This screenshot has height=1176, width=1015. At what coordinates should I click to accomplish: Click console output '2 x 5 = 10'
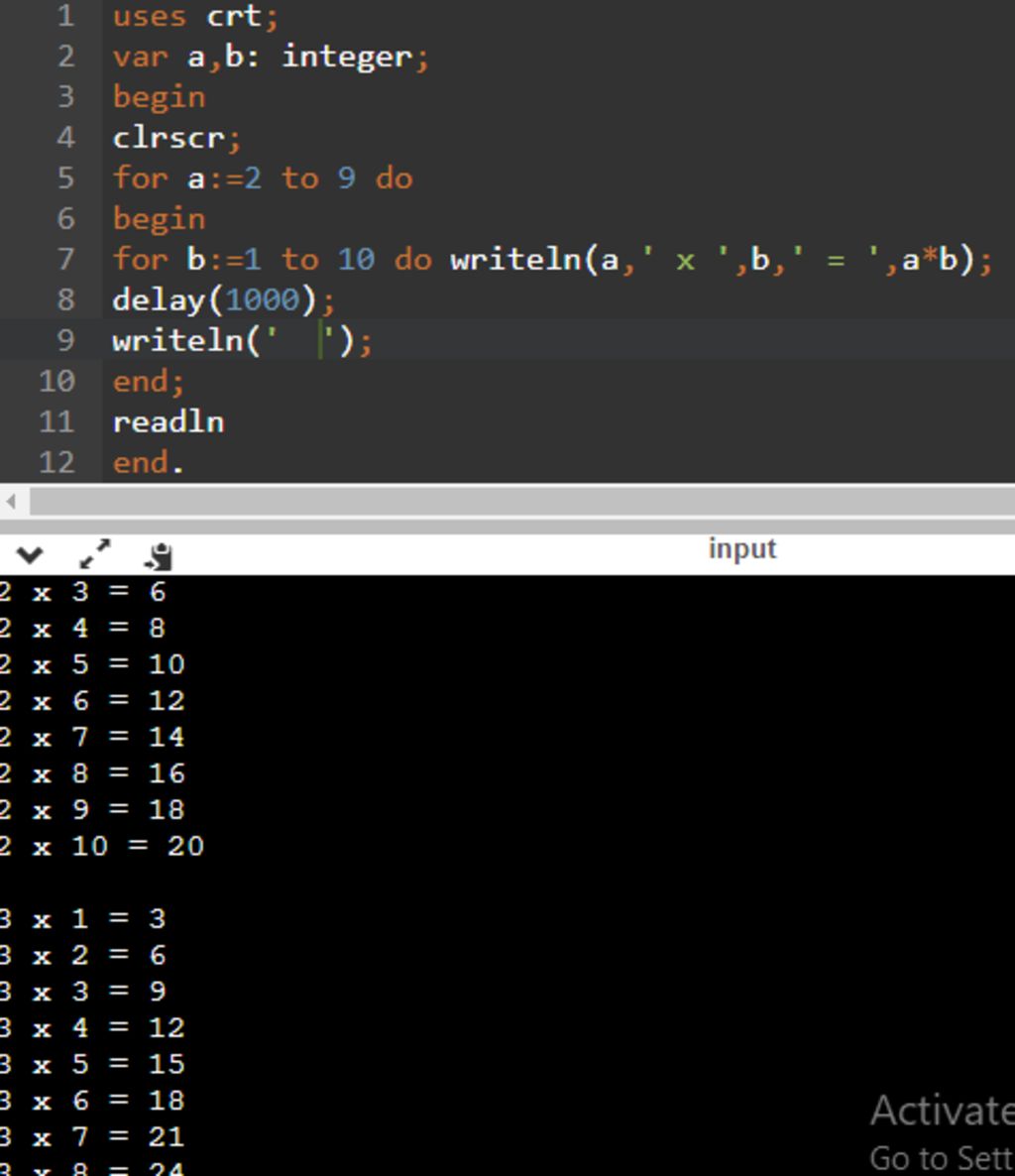tap(91, 663)
